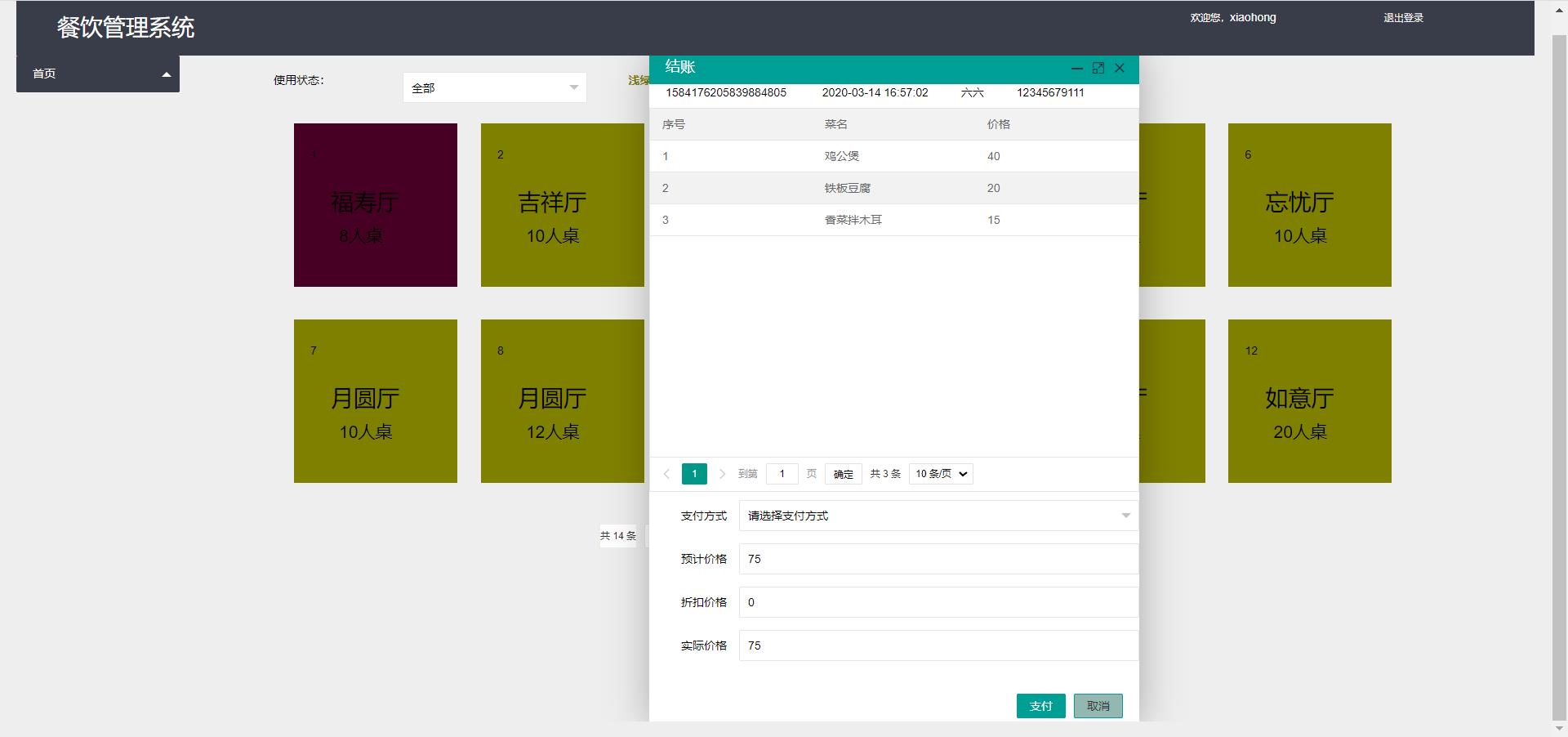Click the 支付 pay button
Viewport: 1568px width, 737px height.
tap(1040, 706)
